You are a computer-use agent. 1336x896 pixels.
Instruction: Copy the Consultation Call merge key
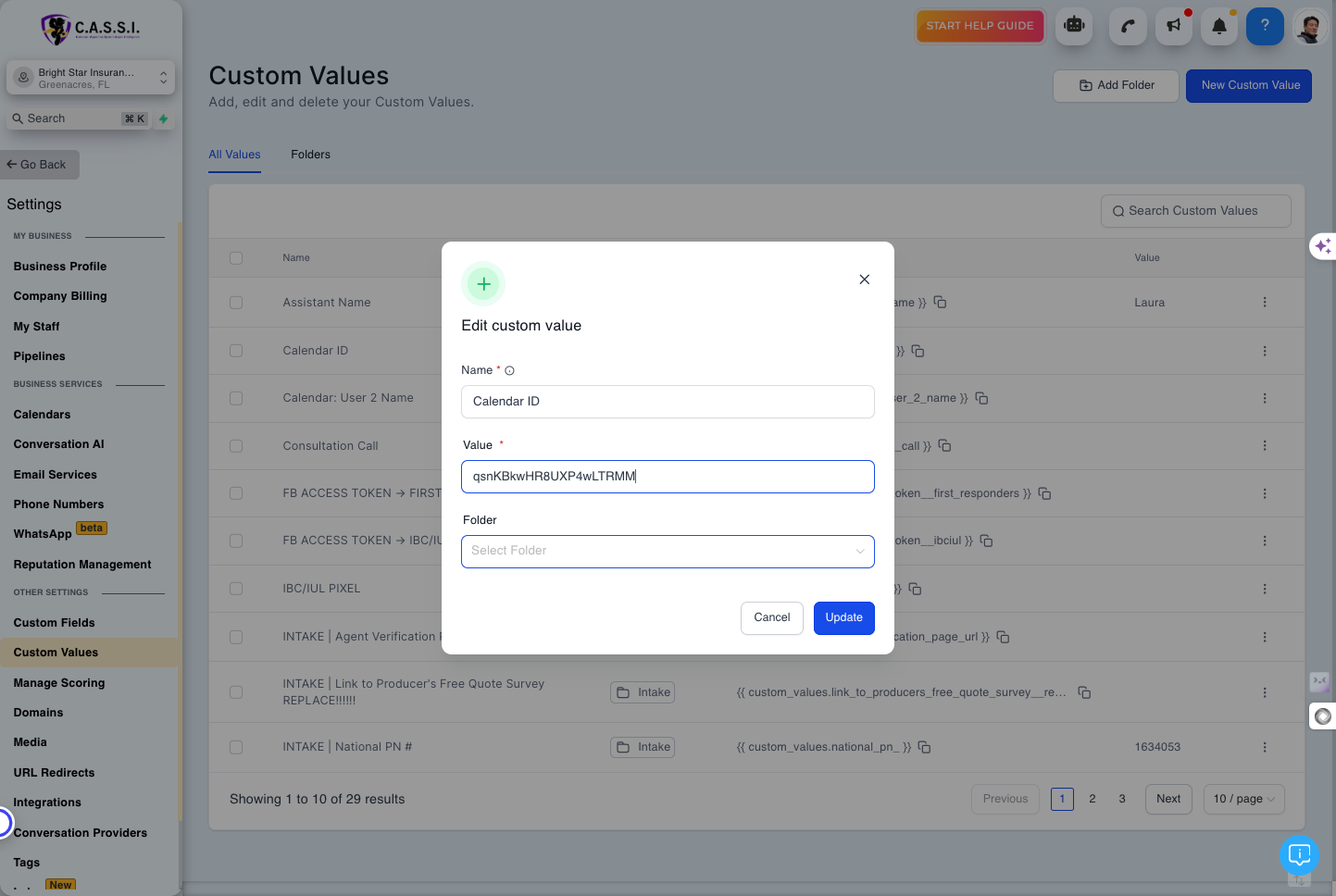[x=944, y=446]
